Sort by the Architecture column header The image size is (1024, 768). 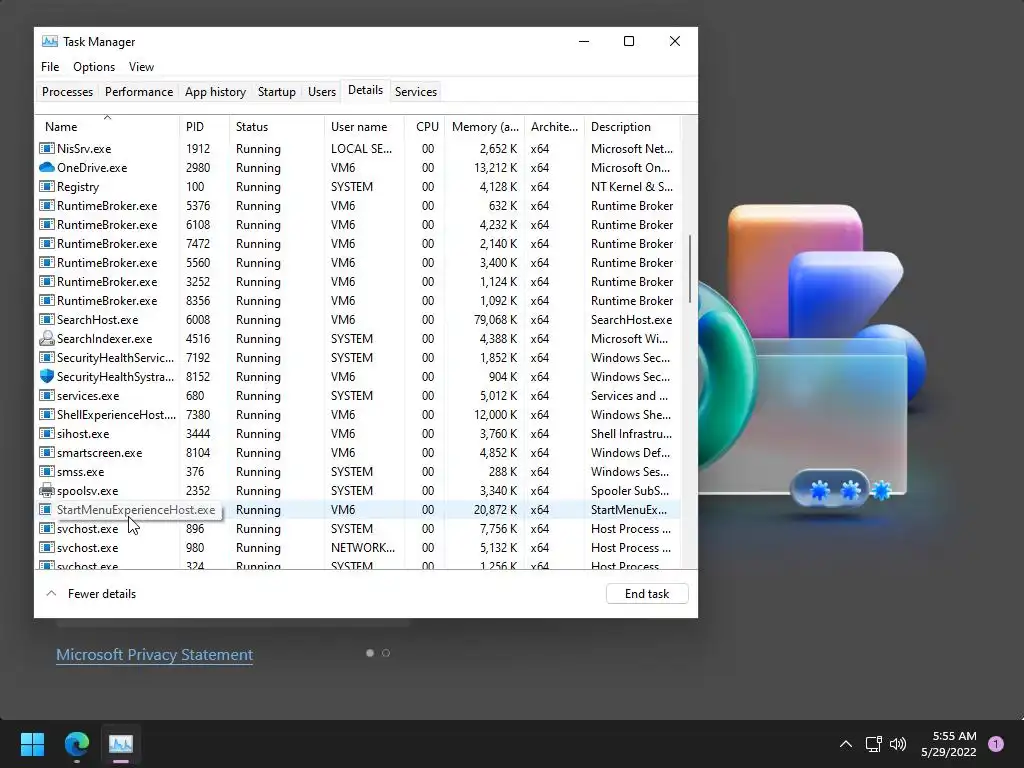(554, 127)
